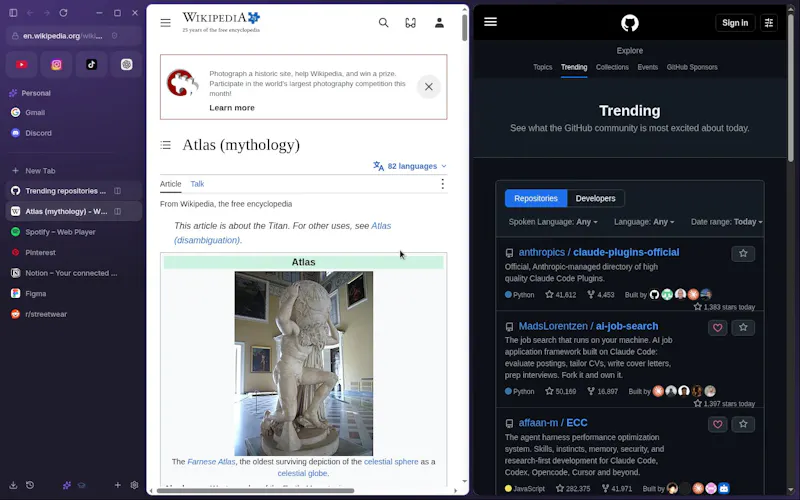
Task: Click the shield icon in address bar
Action: pos(114,36)
